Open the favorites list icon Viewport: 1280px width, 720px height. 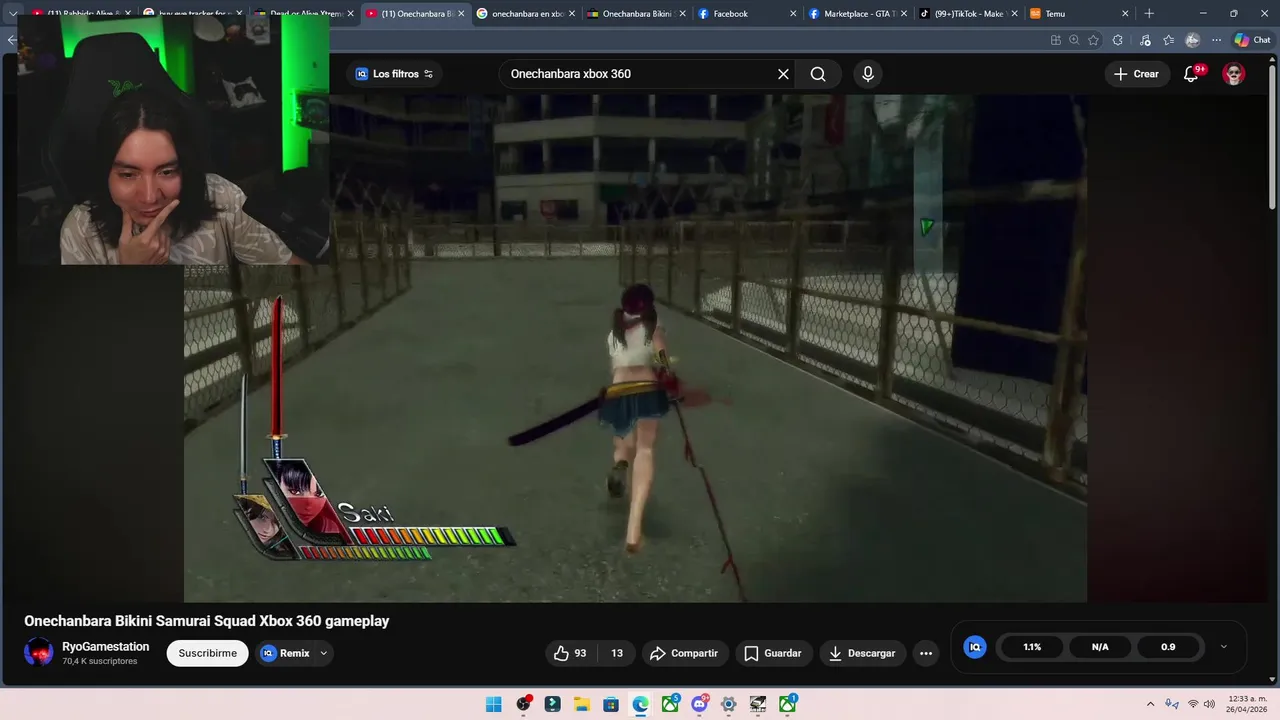(x=1168, y=40)
